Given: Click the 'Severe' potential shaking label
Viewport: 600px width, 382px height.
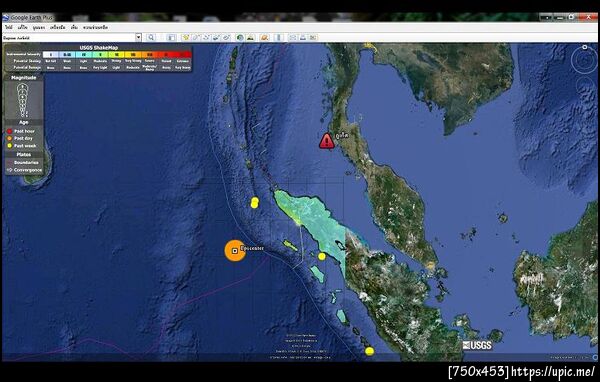Looking at the screenshot, I should [x=150, y=61].
